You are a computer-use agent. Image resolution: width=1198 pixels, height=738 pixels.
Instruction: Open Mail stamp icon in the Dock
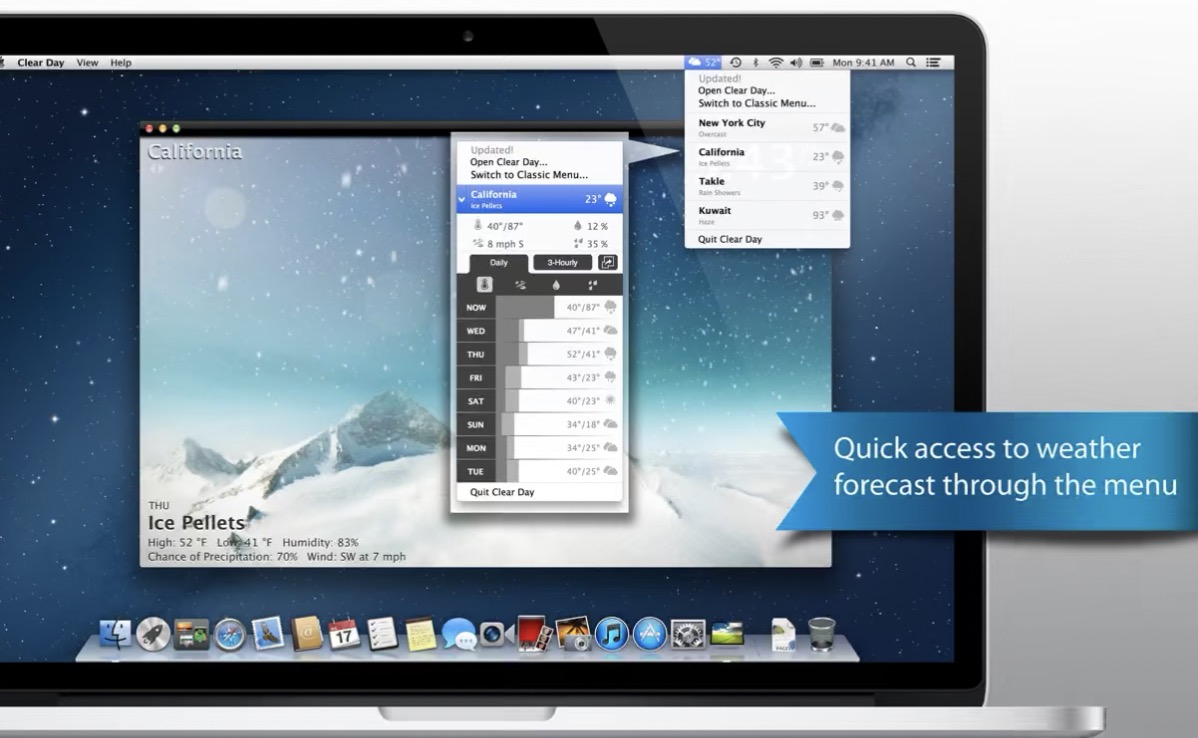tap(268, 634)
